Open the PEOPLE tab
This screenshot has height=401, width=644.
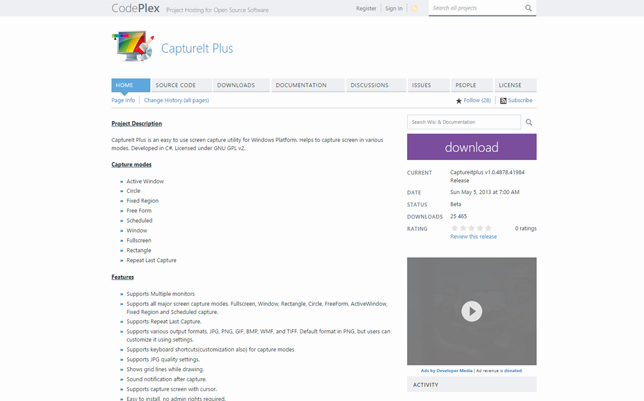[x=472, y=85]
